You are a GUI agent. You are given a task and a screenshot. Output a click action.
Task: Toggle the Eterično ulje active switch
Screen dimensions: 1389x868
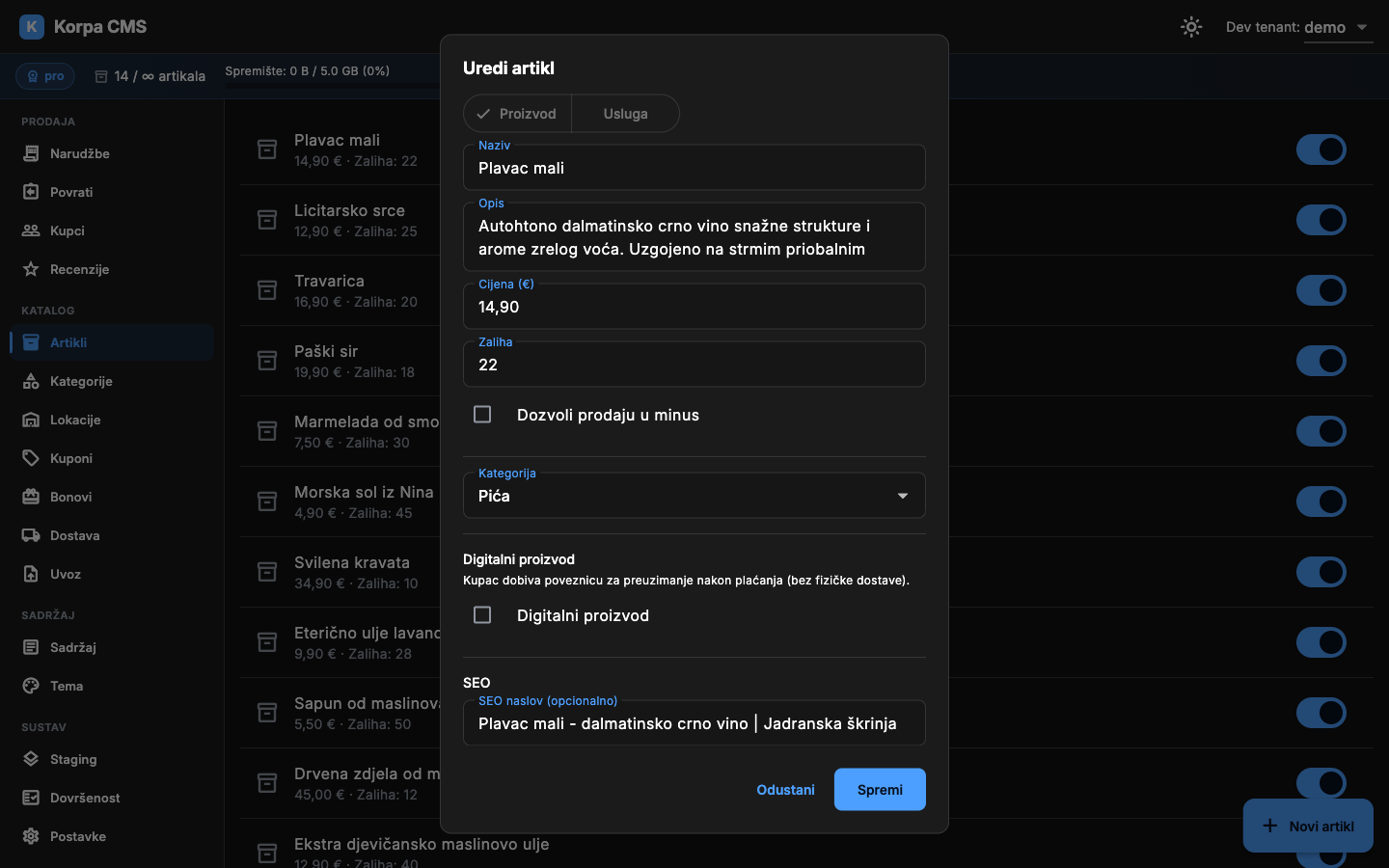pos(1321,642)
